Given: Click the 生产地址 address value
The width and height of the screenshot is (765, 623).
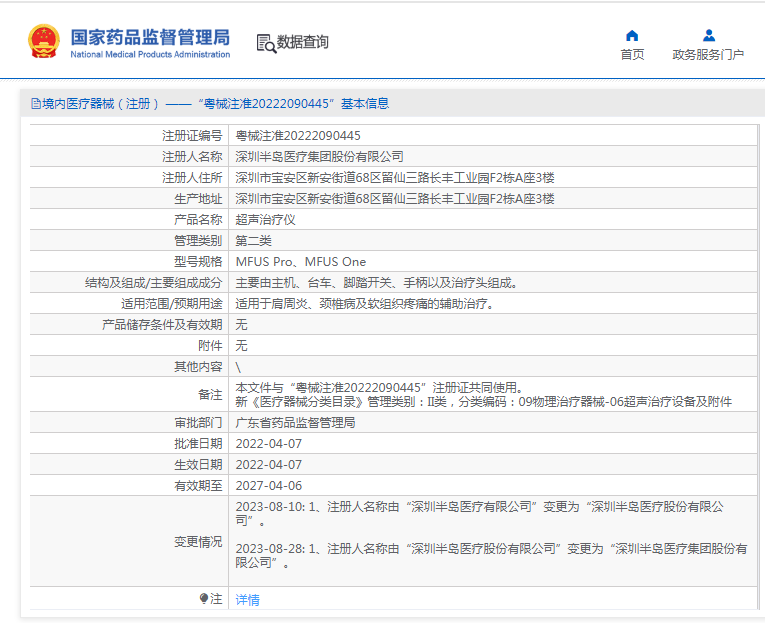Looking at the screenshot, I should (x=395, y=199).
